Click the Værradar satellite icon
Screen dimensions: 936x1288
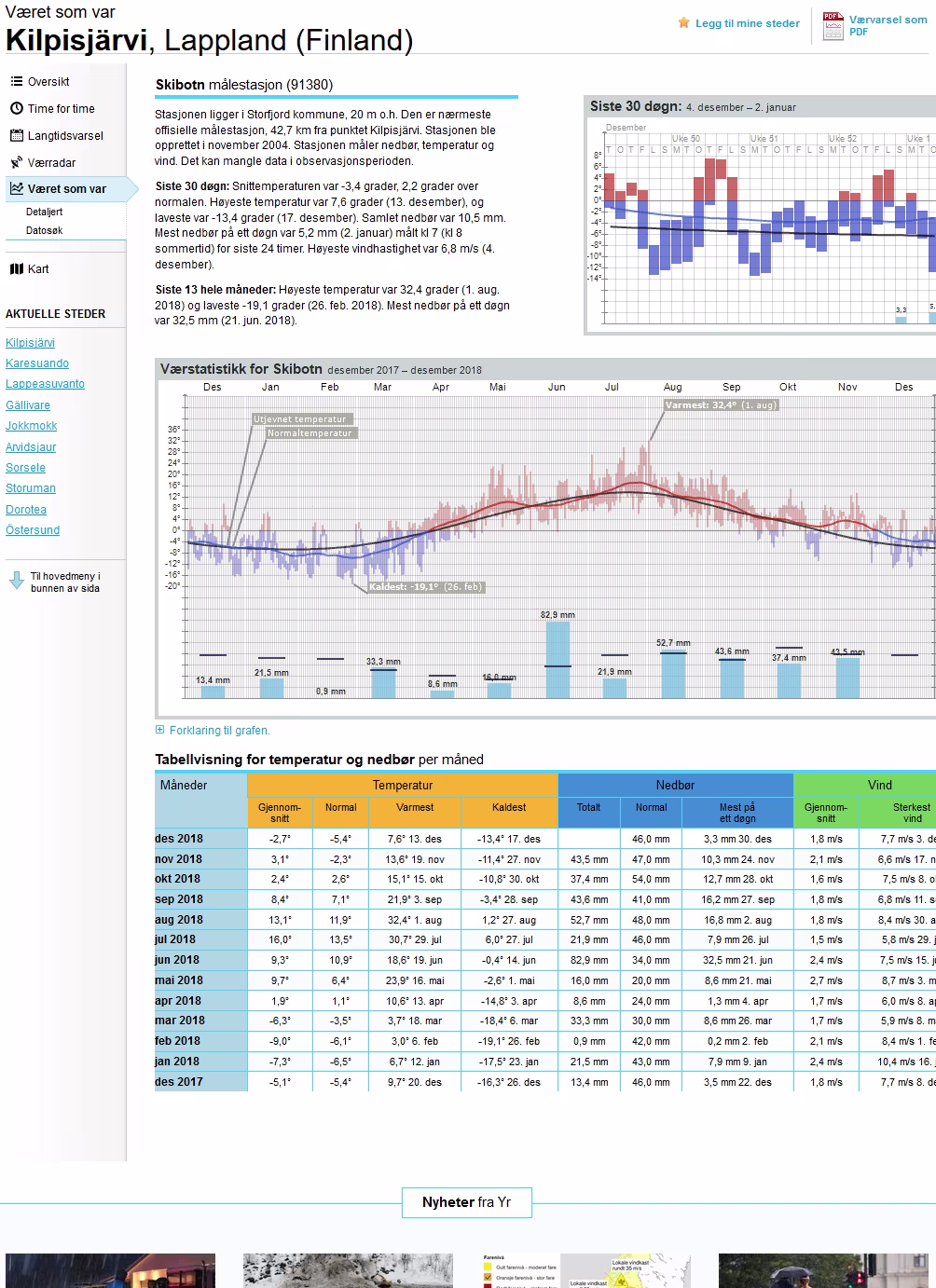pos(16,163)
